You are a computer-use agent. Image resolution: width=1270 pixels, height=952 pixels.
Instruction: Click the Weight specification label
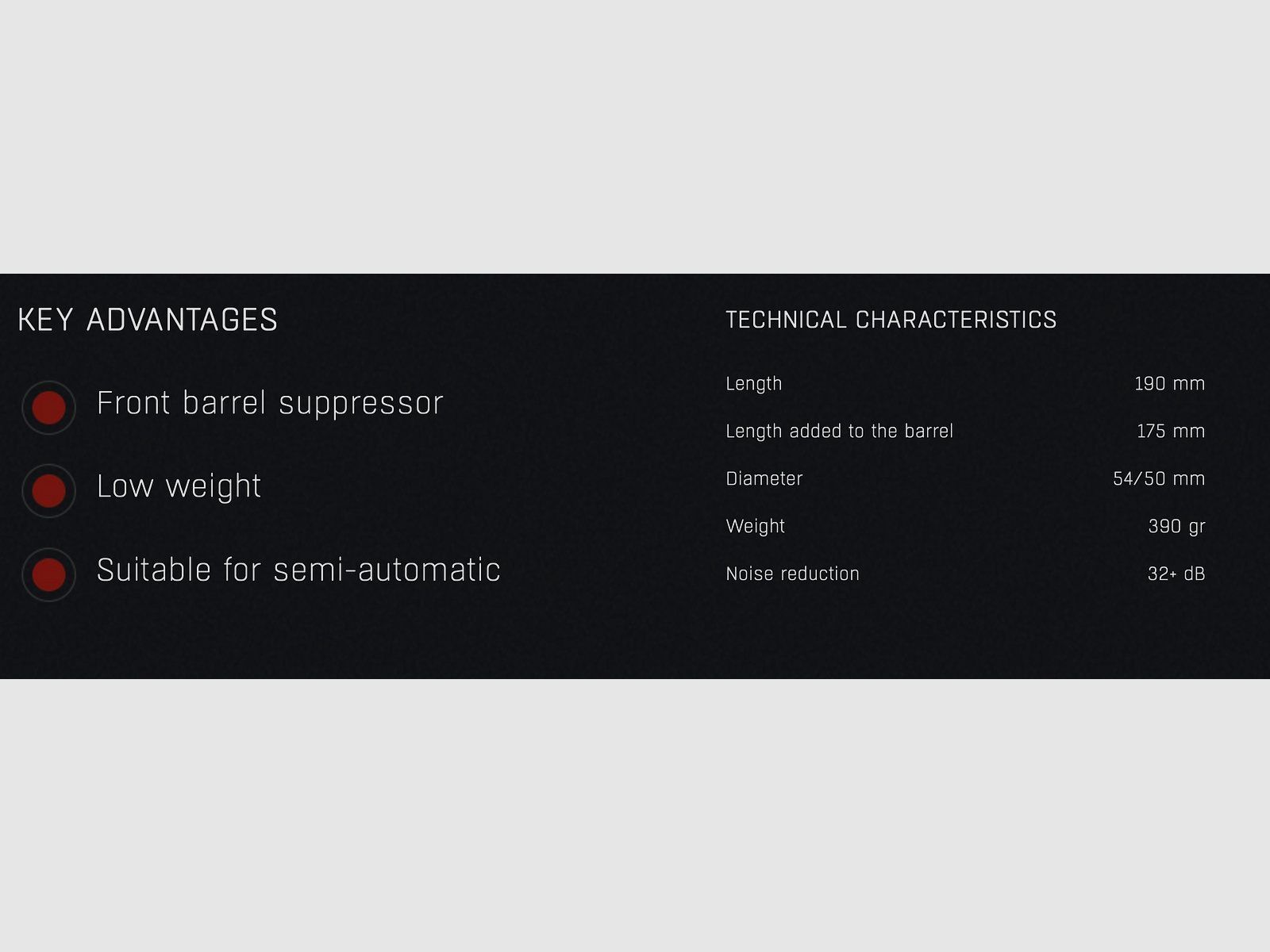(755, 526)
